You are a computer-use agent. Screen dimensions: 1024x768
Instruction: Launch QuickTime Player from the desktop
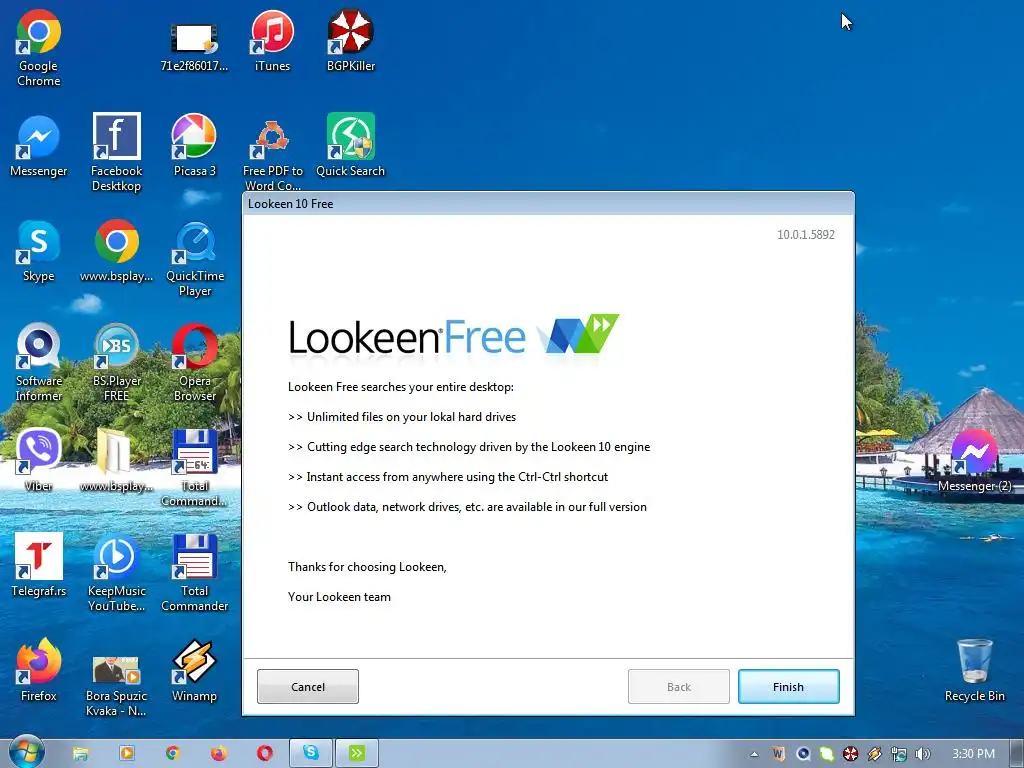(195, 259)
